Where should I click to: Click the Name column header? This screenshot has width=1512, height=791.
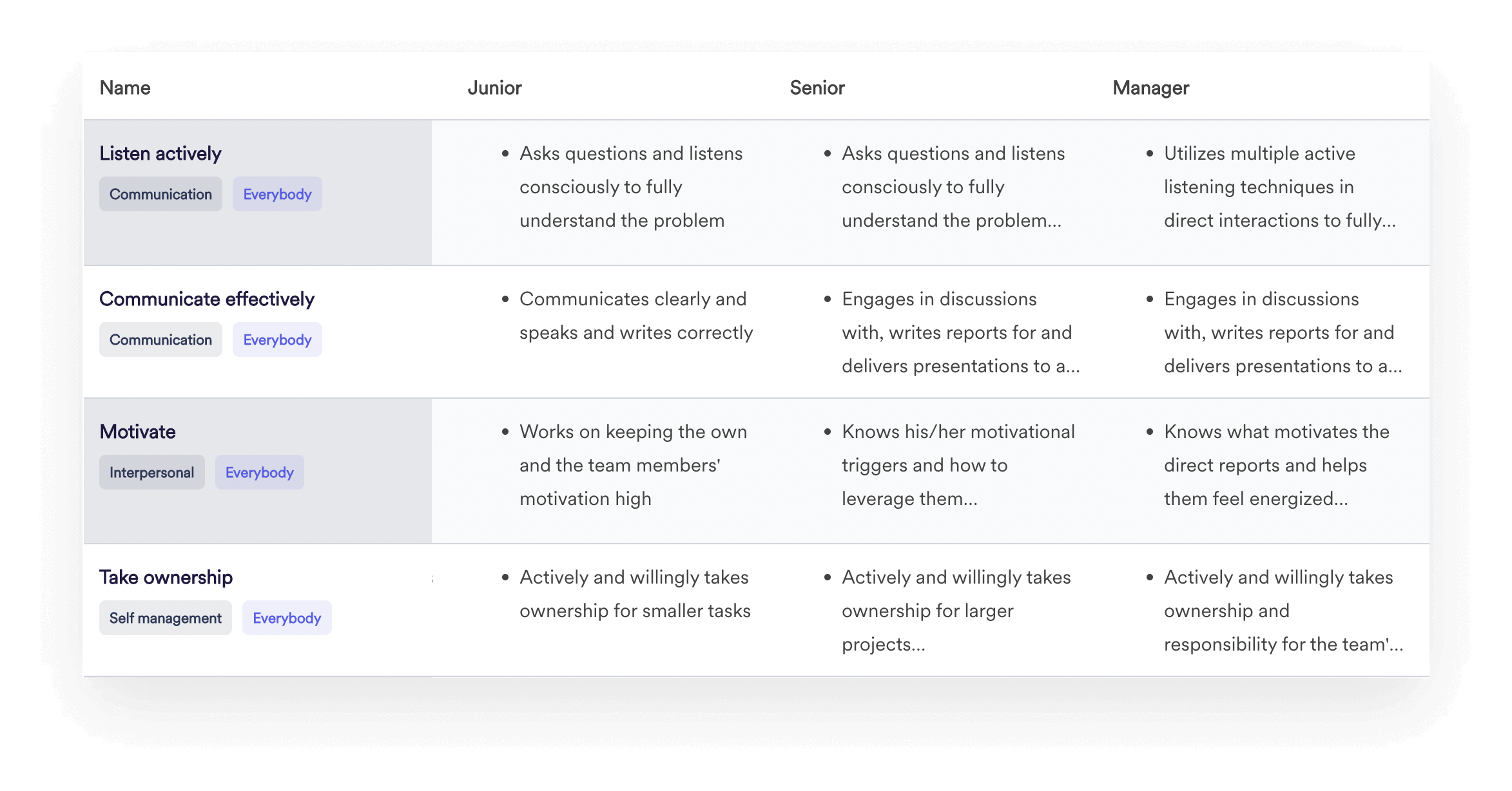point(124,87)
